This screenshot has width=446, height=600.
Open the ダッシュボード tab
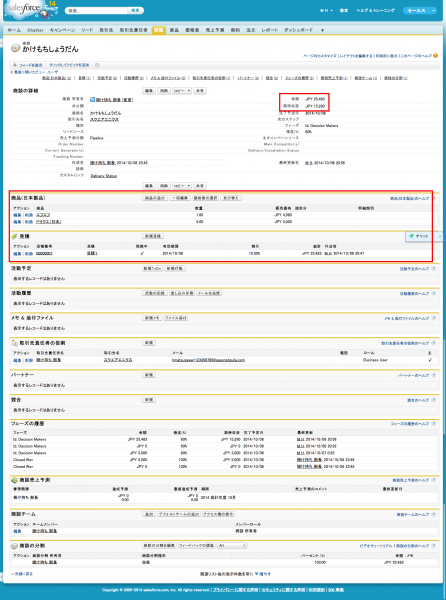click(298, 30)
